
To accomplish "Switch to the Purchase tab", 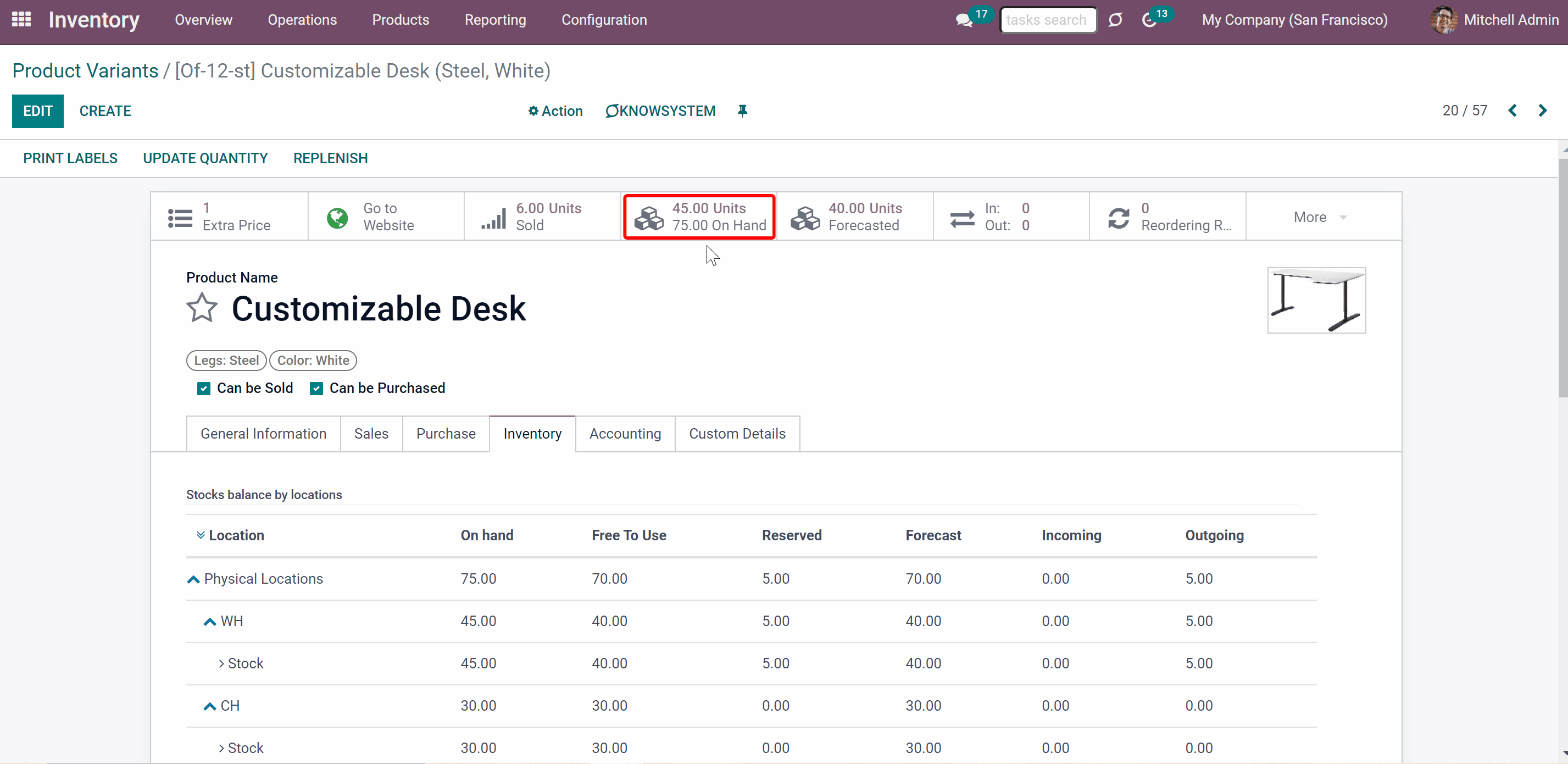I will coord(446,434).
